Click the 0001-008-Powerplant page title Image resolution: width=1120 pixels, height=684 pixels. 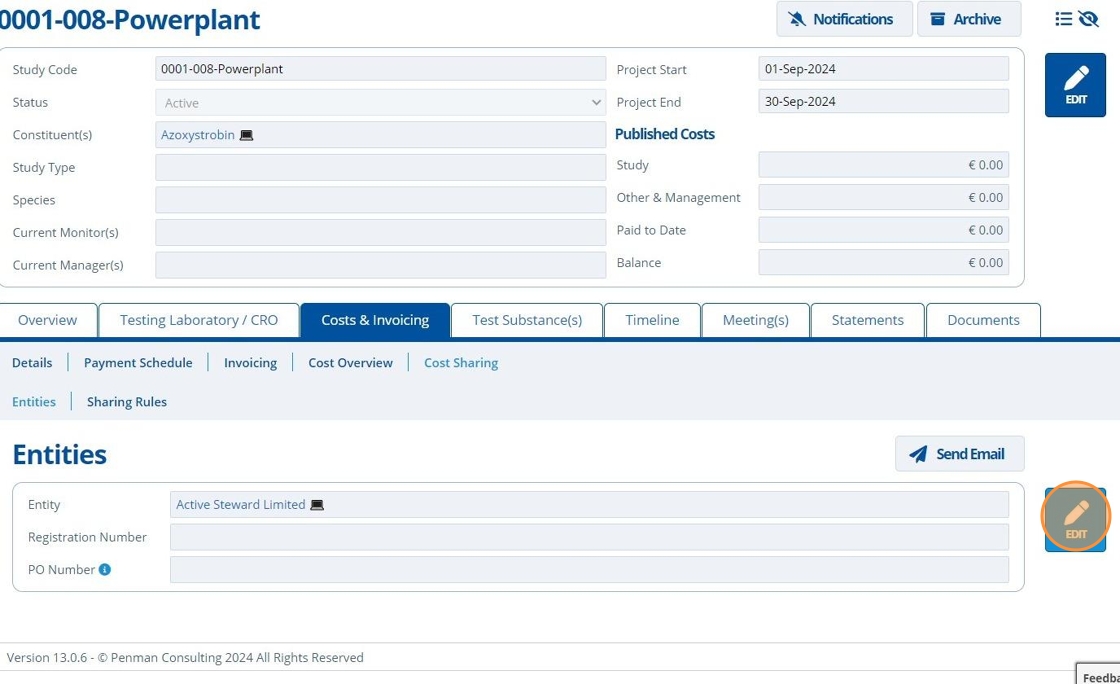coord(130,19)
